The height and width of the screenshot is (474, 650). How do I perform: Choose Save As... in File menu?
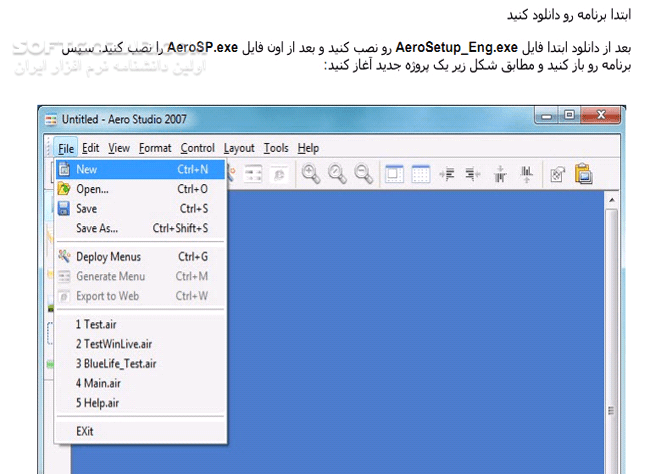(x=141, y=228)
